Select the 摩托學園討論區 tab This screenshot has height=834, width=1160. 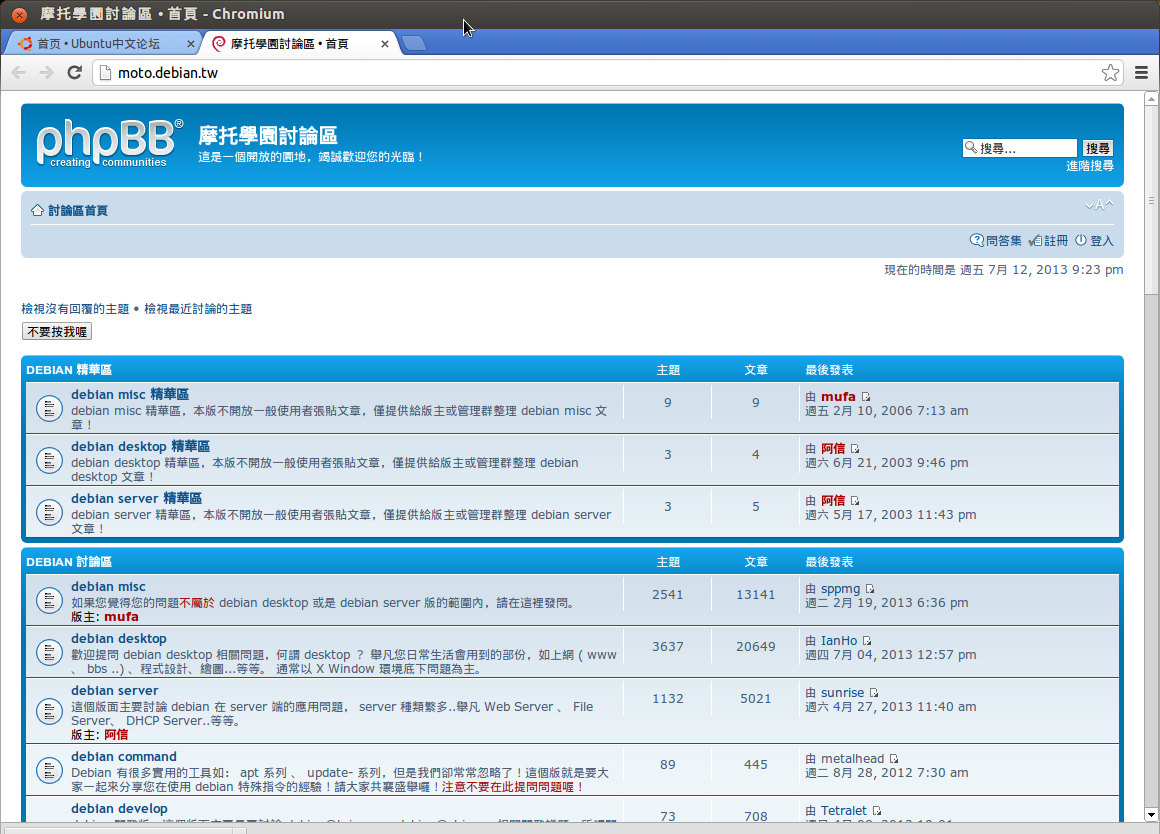[x=301, y=44]
